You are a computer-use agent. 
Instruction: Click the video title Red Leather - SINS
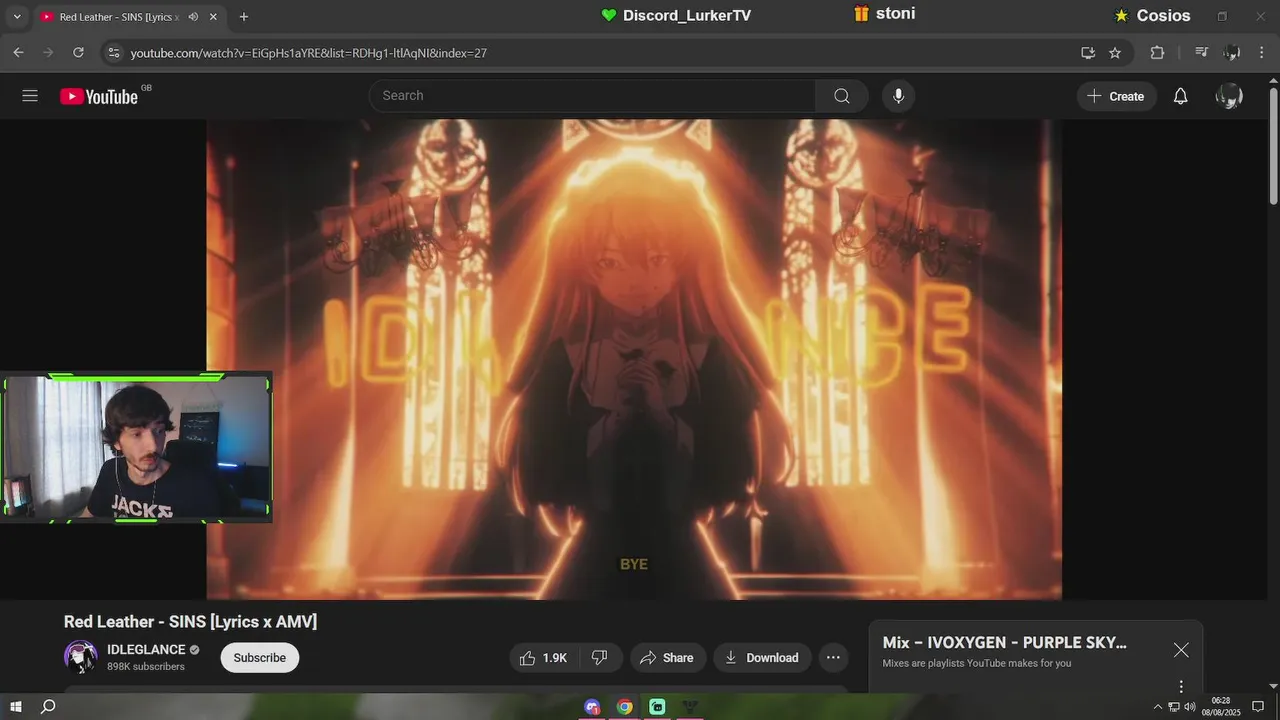190,621
